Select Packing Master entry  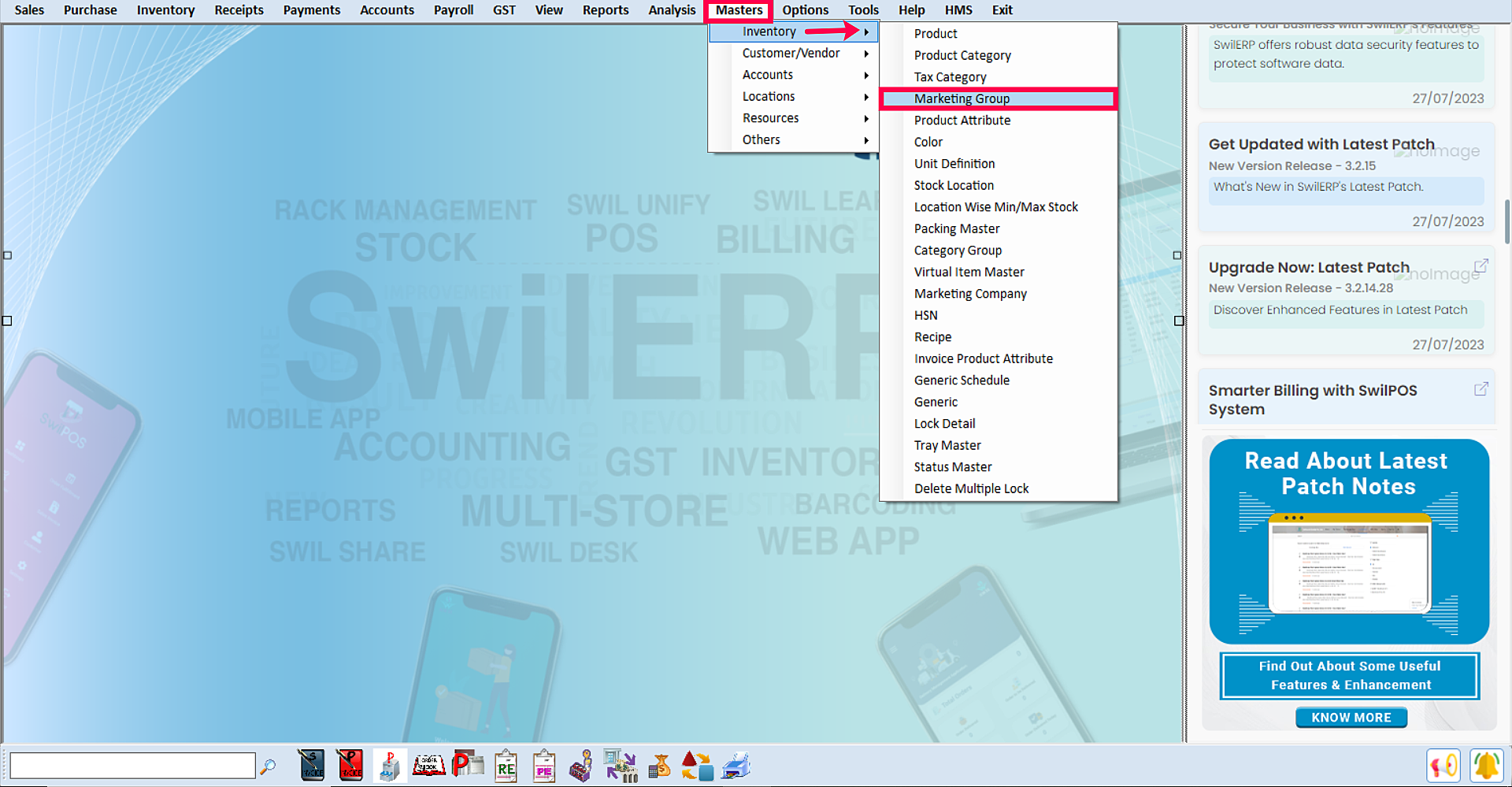[x=998, y=228]
